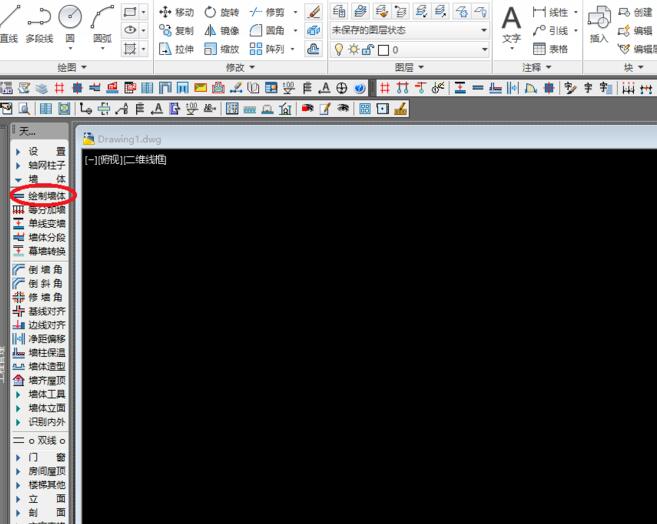Choose the 引线 leader tool
The height and width of the screenshot is (524, 657).
[x=551, y=31]
